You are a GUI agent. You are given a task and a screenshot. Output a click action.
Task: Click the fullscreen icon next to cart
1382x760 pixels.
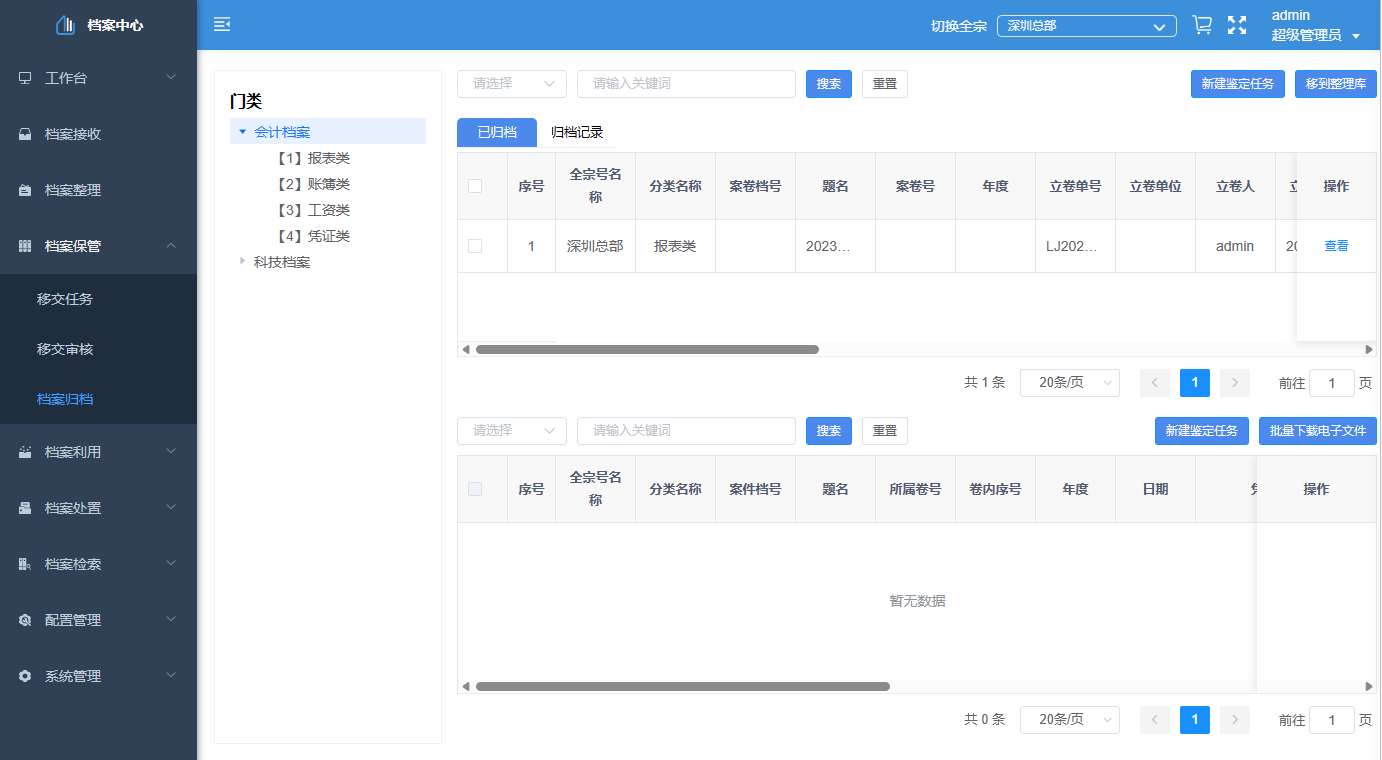click(x=1237, y=23)
